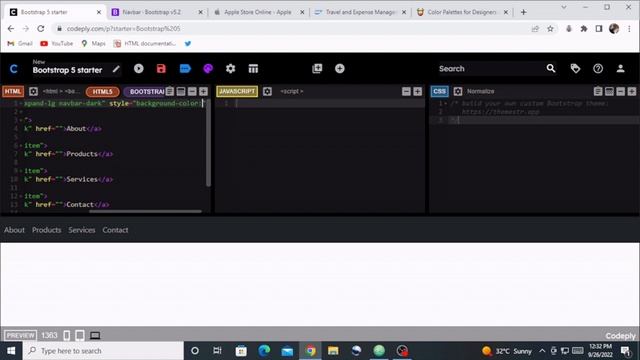
Task: Bookmark this page with the star icon
Action: point(550,29)
